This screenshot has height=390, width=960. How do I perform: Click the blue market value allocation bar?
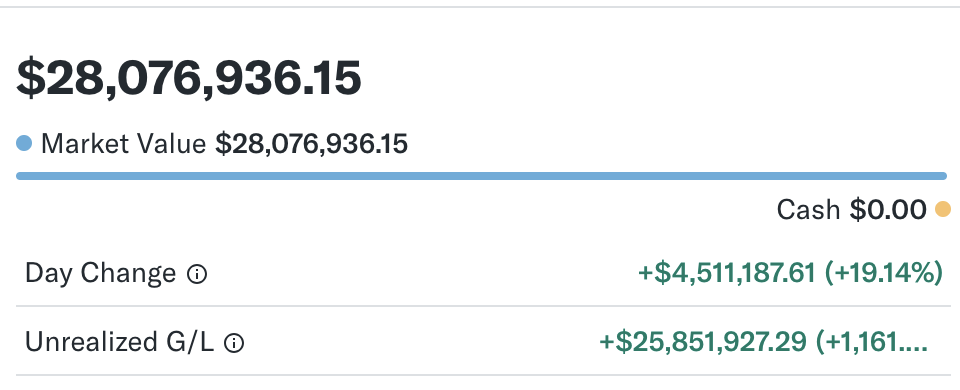pos(481,176)
